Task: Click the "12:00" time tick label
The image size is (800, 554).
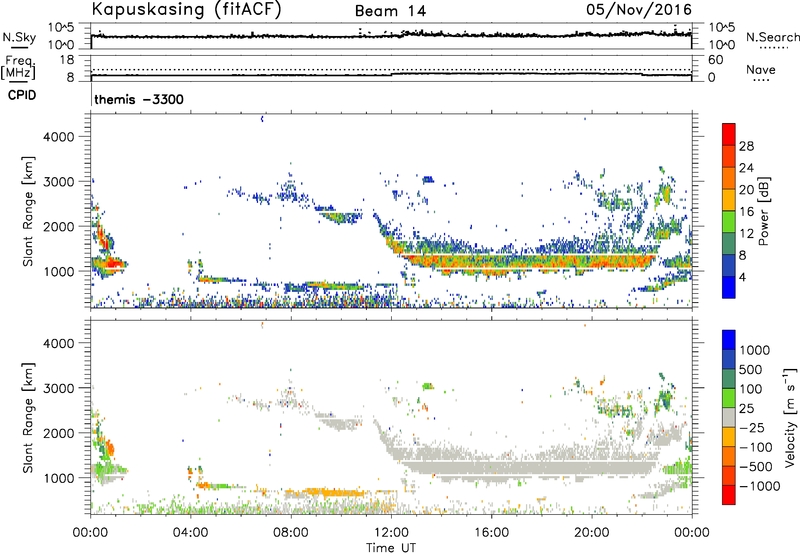Action: (391, 533)
